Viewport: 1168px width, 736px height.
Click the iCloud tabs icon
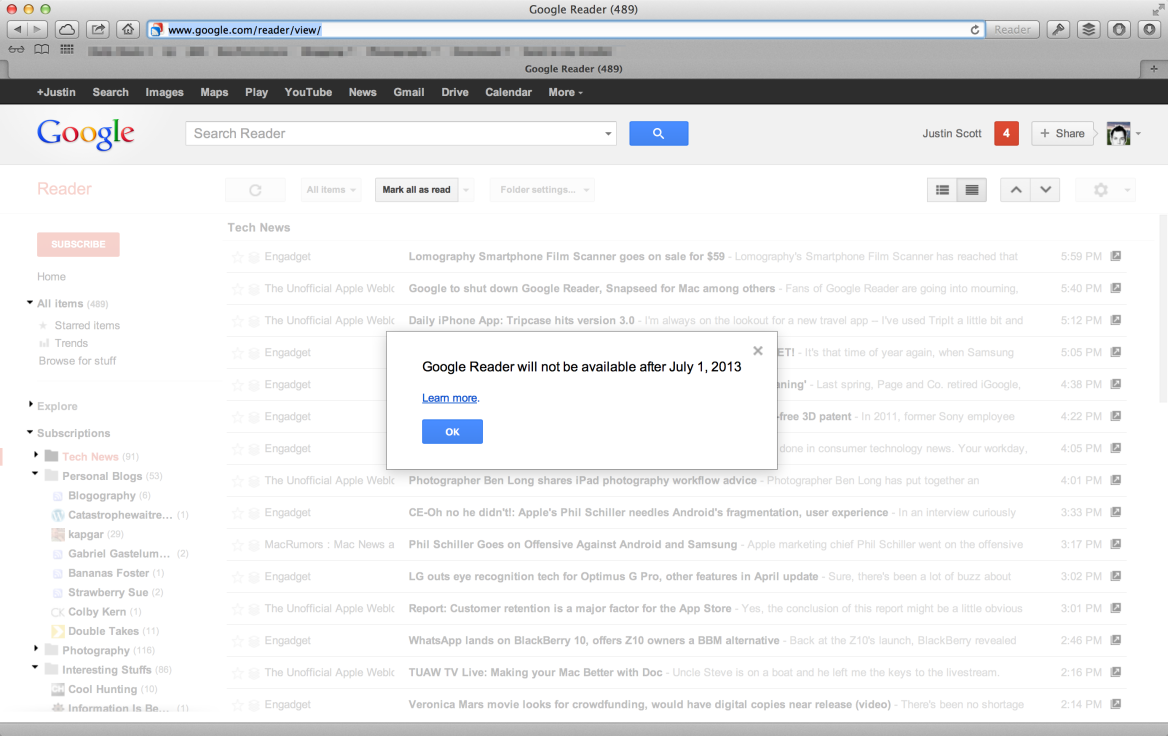(x=67, y=29)
